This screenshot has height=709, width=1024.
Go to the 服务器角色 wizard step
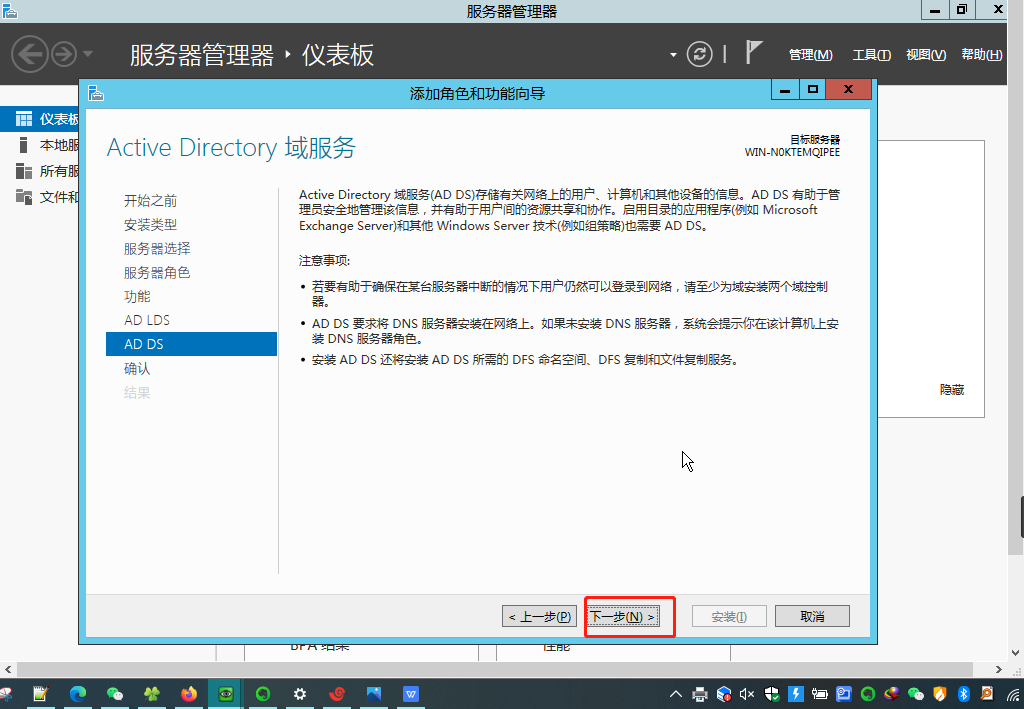click(x=157, y=272)
